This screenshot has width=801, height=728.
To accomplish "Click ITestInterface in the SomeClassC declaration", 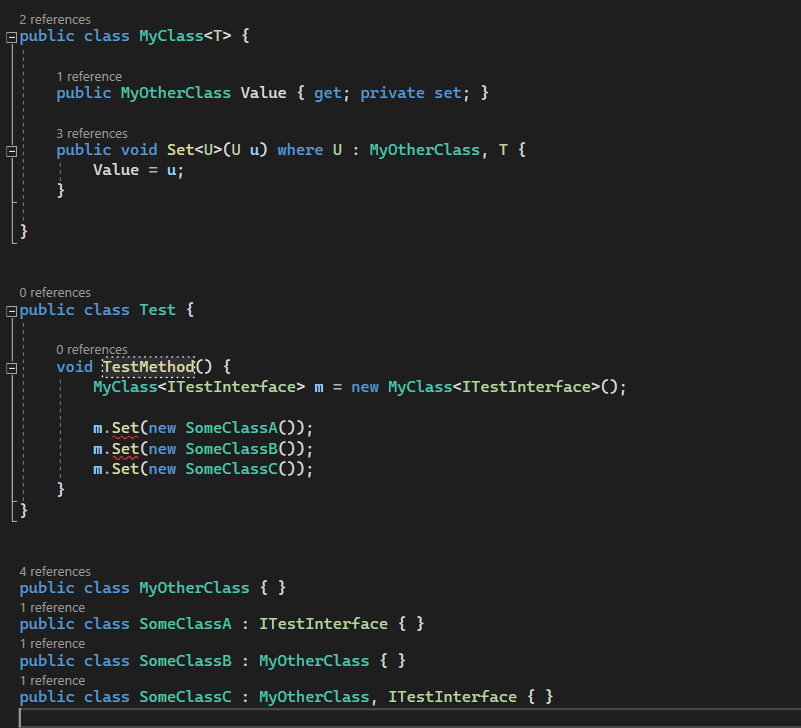I will coord(452,697).
